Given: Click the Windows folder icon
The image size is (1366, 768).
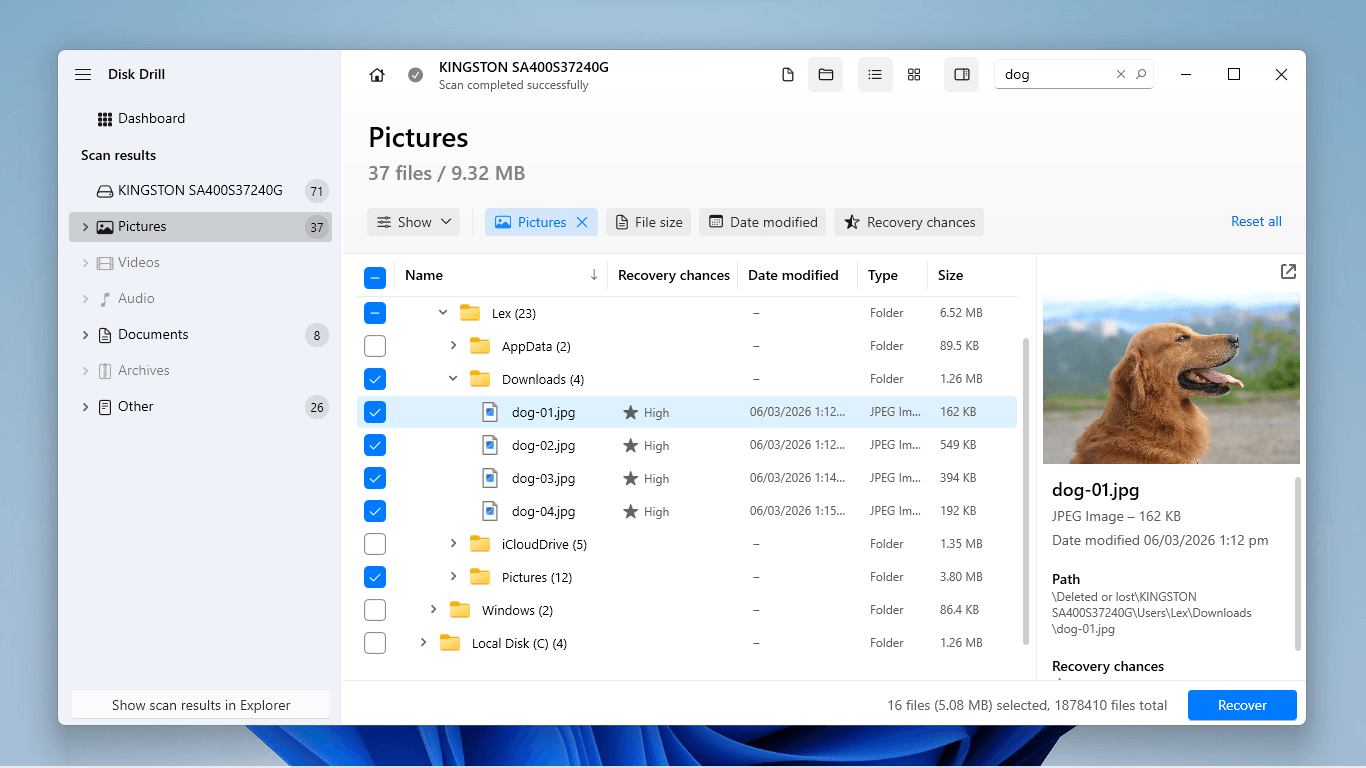Looking at the screenshot, I should [460, 610].
